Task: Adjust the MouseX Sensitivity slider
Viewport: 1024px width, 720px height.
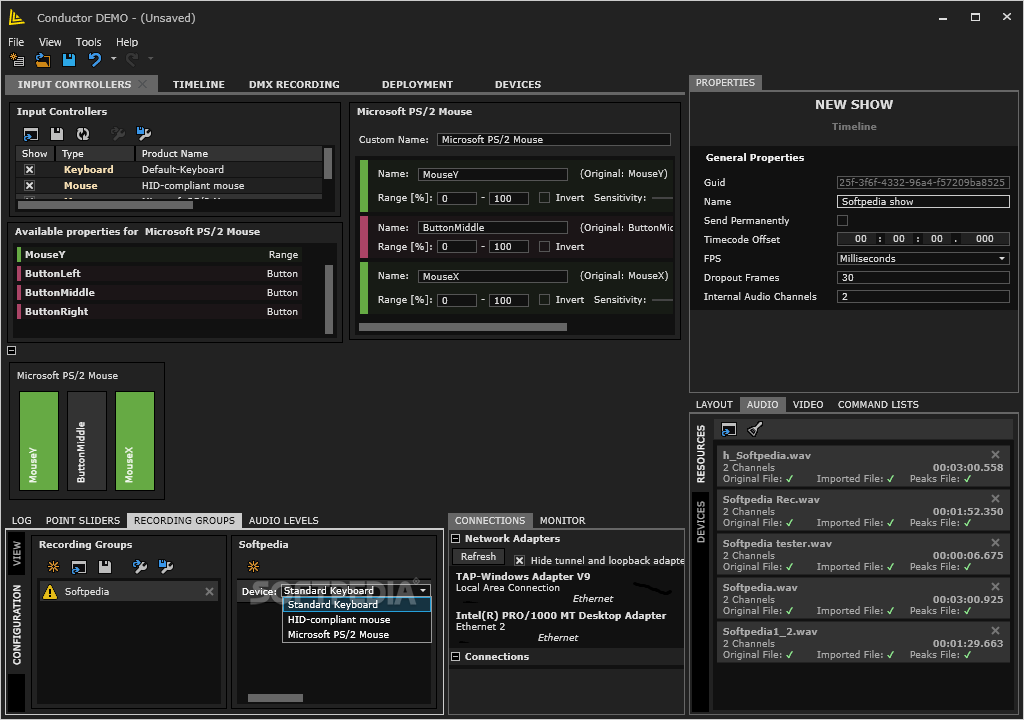Action: click(662, 300)
